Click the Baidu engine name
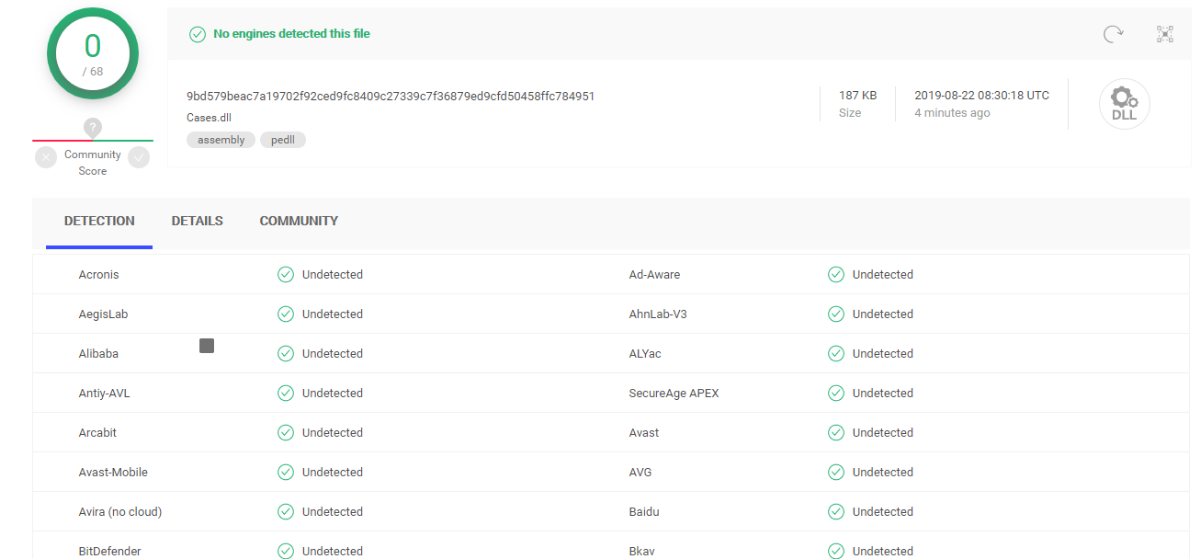Viewport: 1200px width, 559px height. 644,512
